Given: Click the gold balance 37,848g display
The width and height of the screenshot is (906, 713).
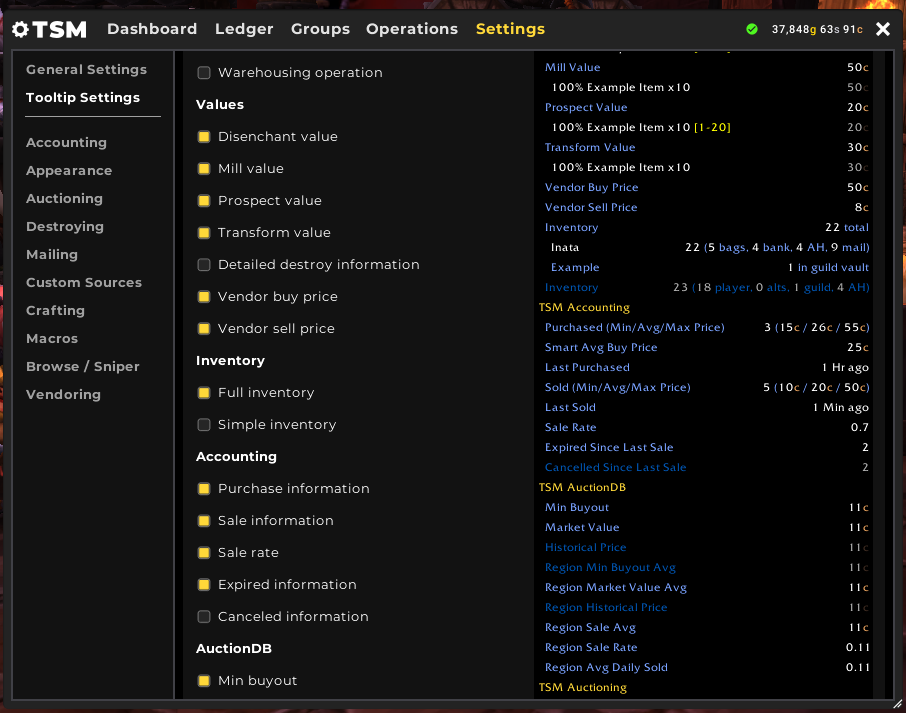Looking at the screenshot, I should click(x=817, y=29).
